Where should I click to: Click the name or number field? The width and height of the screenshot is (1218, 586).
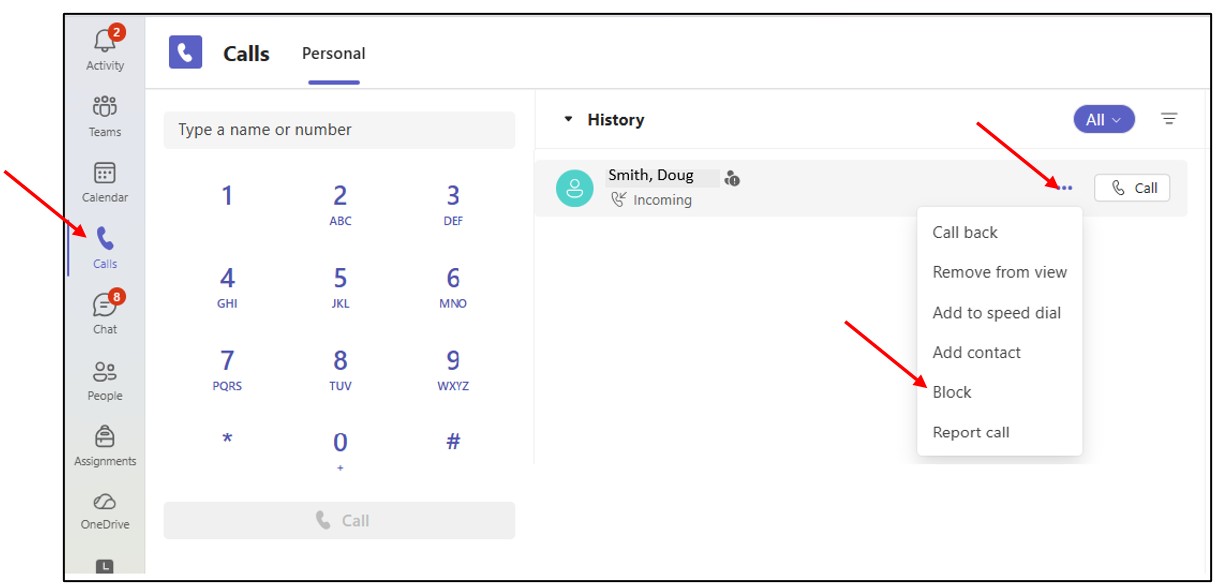tap(339, 130)
